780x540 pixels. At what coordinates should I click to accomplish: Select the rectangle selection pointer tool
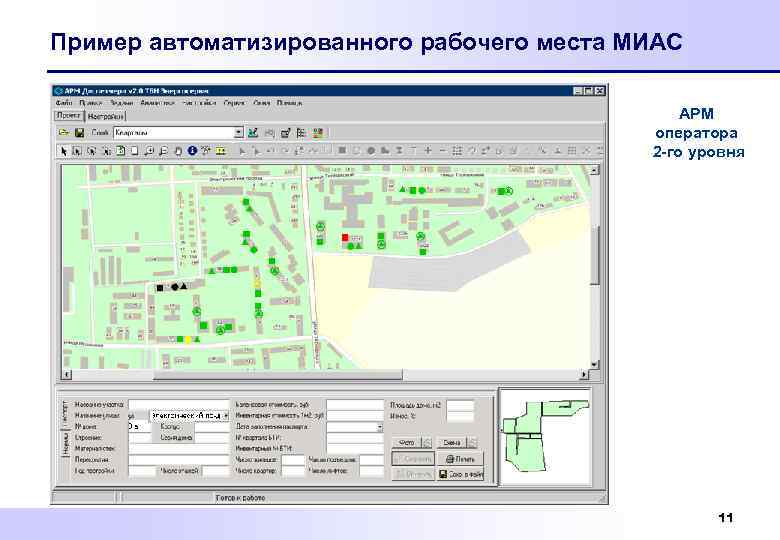[x=77, y=151]
